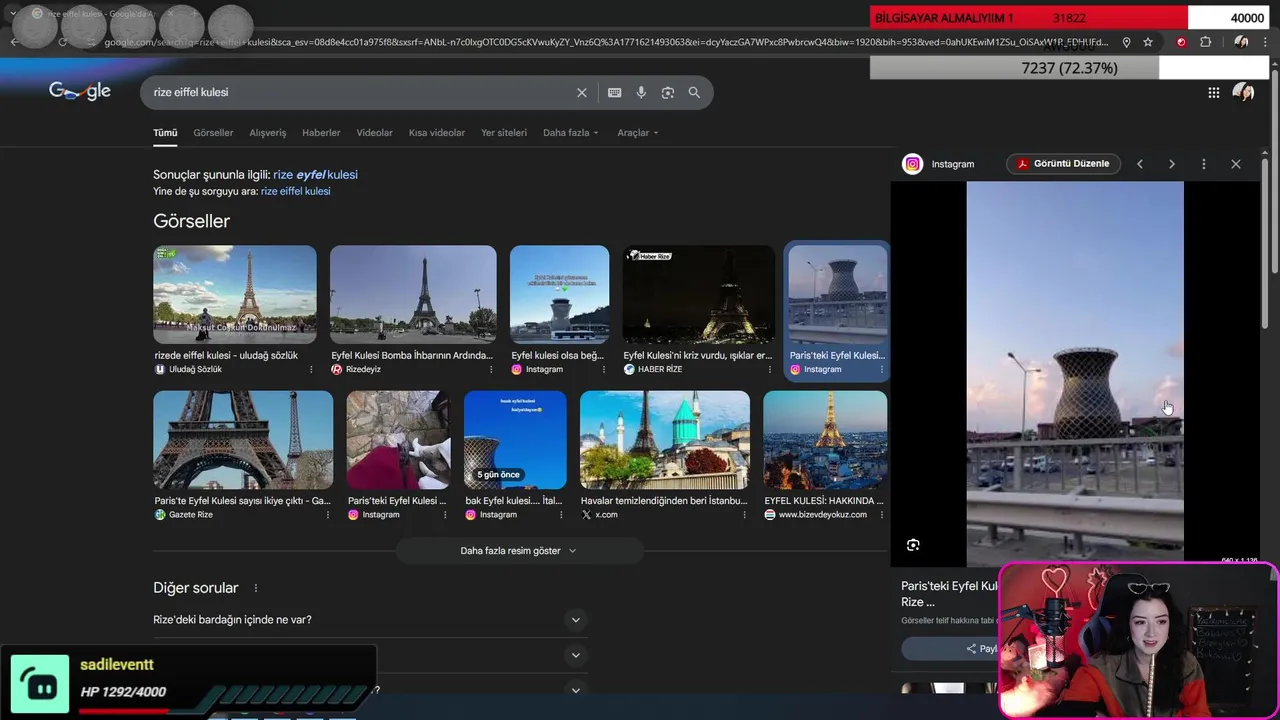Screen dimensions: 1280x720
Task: Open the Chrome profile avatar in toolbar
Action: [1241, 42]
